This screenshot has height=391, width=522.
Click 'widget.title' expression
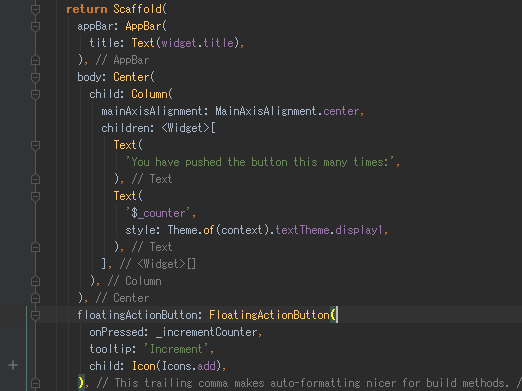pos(198,43)
